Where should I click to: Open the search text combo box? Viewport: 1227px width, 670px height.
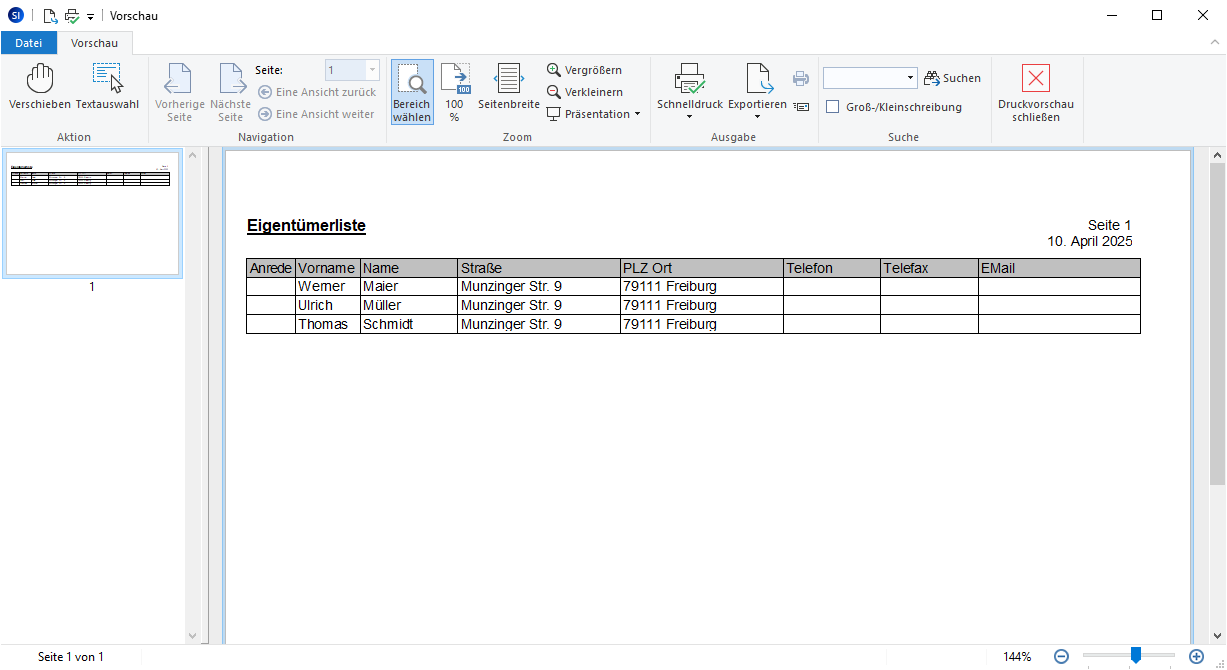[x=869, y=78]
